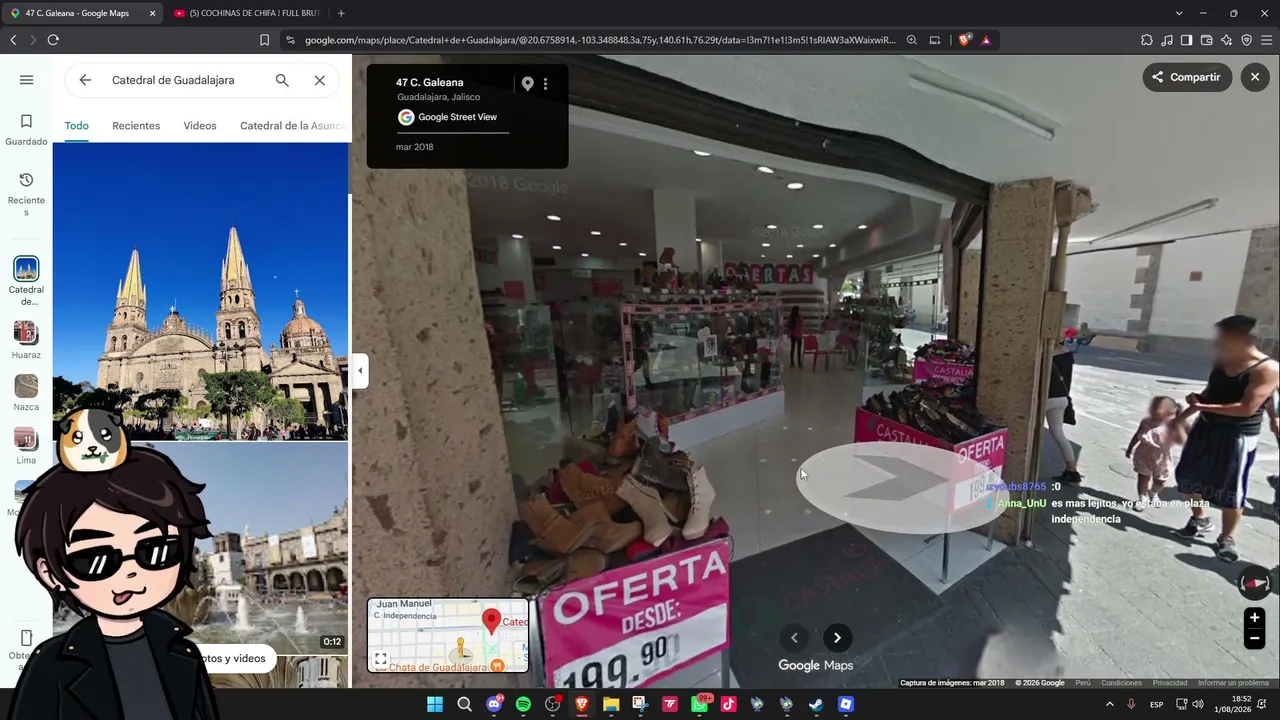Click the mini map preview
1280x720 pixels.
point(448,635)
